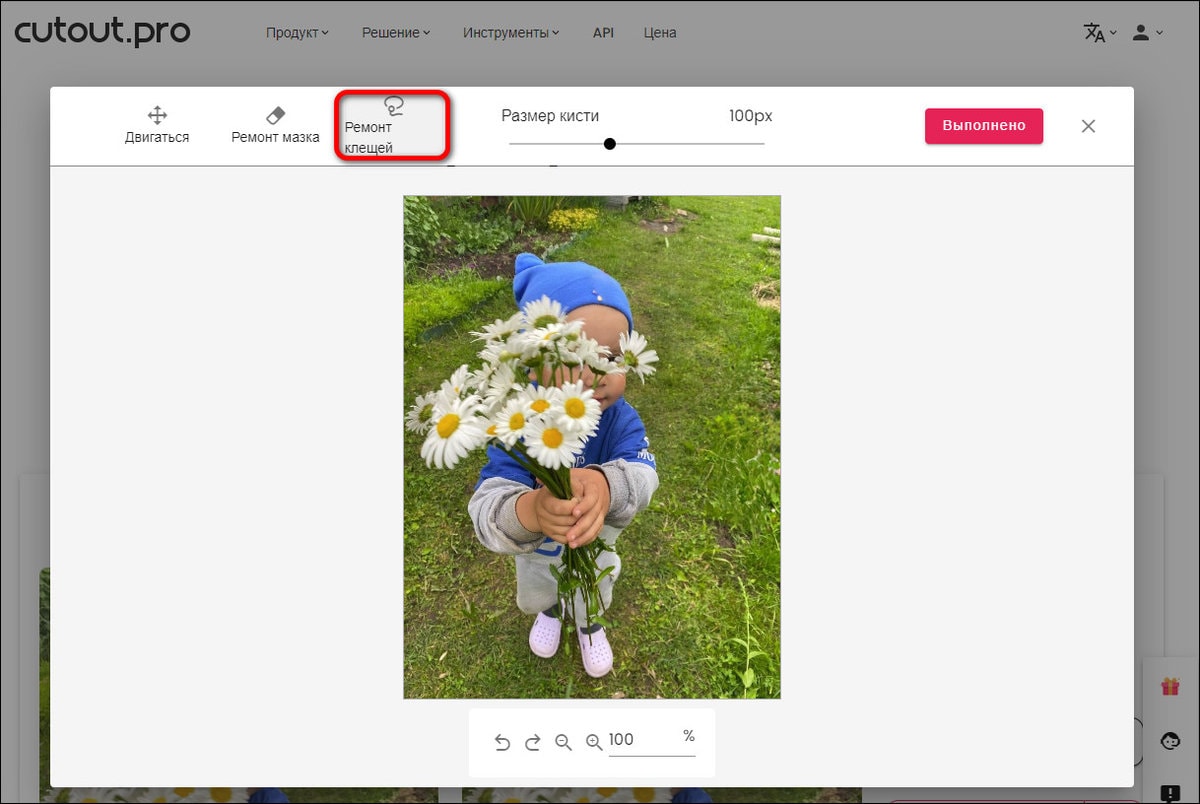The width and height of the screenshot is (1200, 804).
Task: Click the Выполнено done button
Action: 984,126
